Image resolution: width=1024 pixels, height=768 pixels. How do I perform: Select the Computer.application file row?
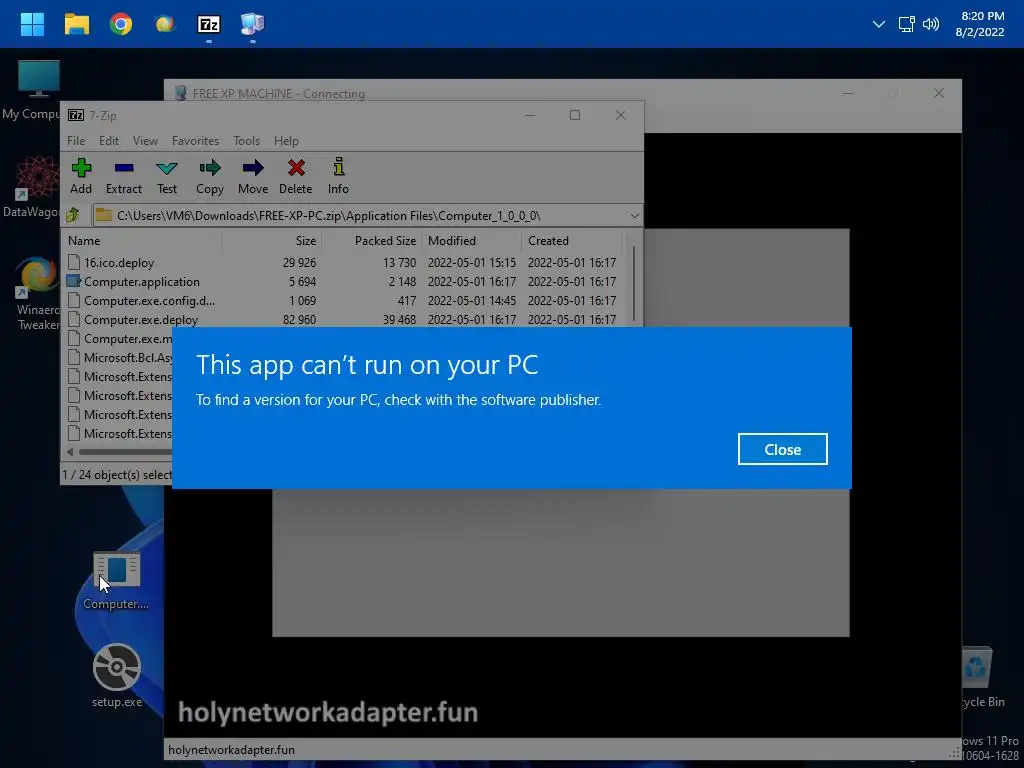pos(343,281)
